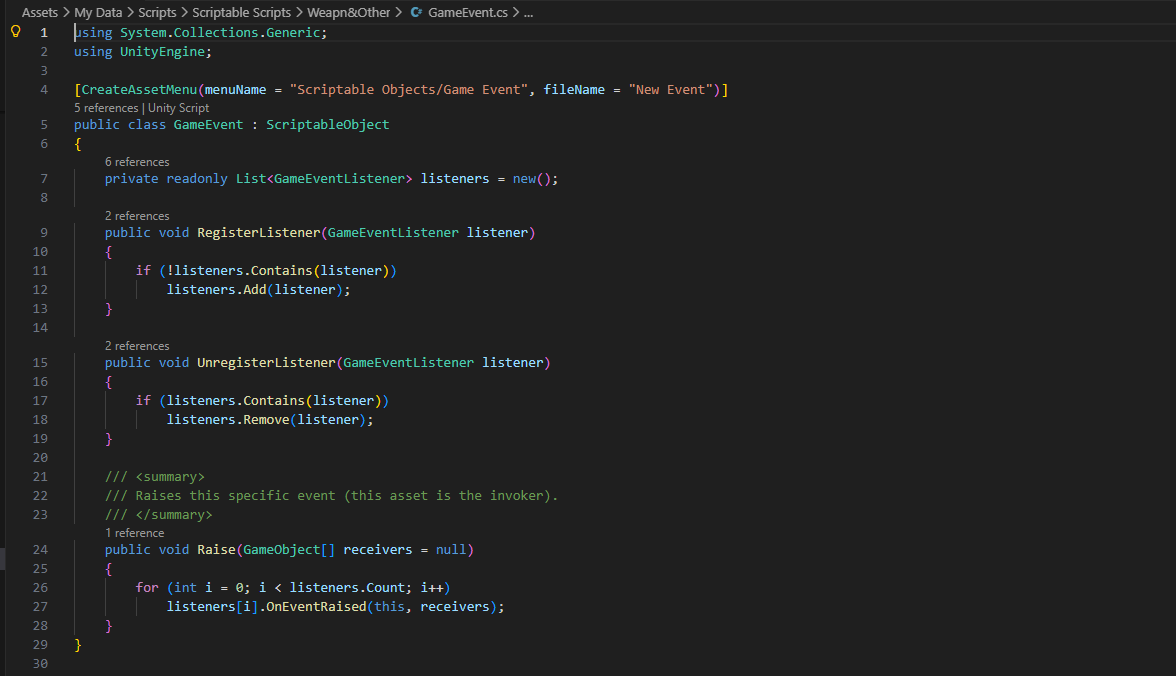
Task: Open 2 references CodeLens above UnregisterListener
Action: point(137,346)
